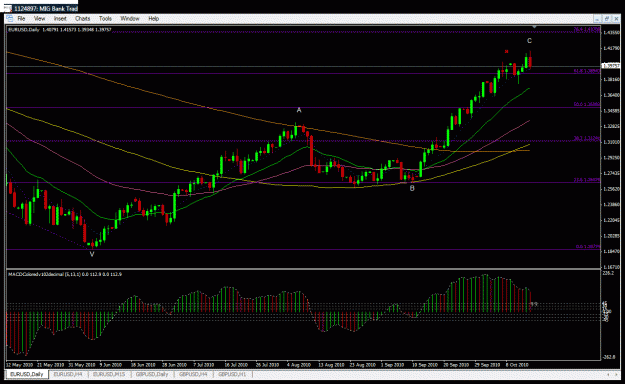Click the current price box on price axis
This screenshot has width=625, height=384.
[611, 66]
